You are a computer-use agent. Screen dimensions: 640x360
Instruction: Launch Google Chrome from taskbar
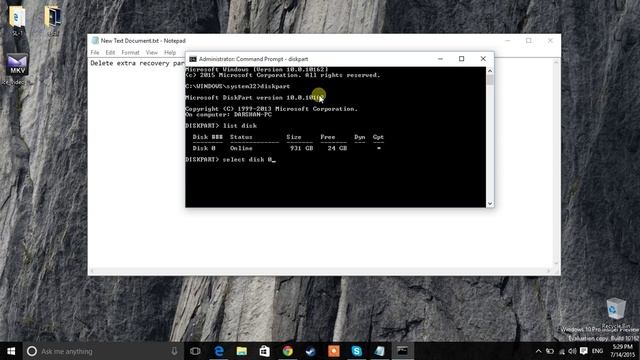coord(288,351)
